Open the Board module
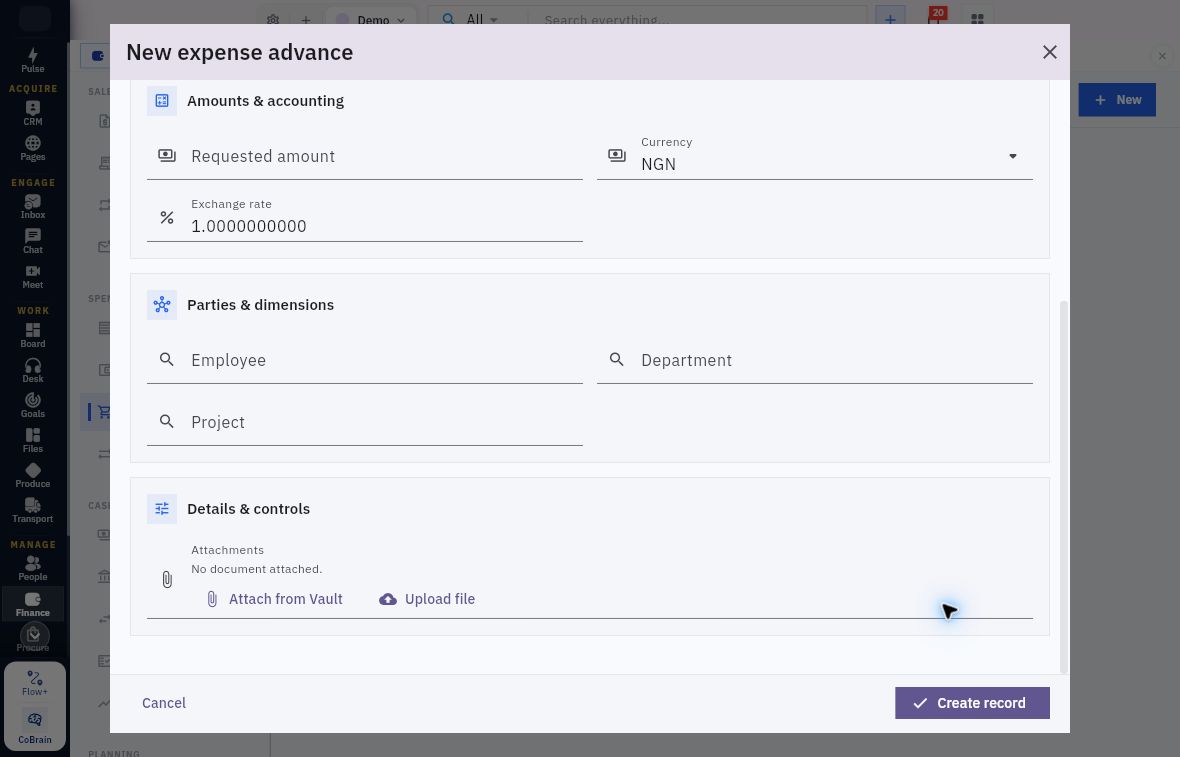1180x757 pixels. coord(32,335)
